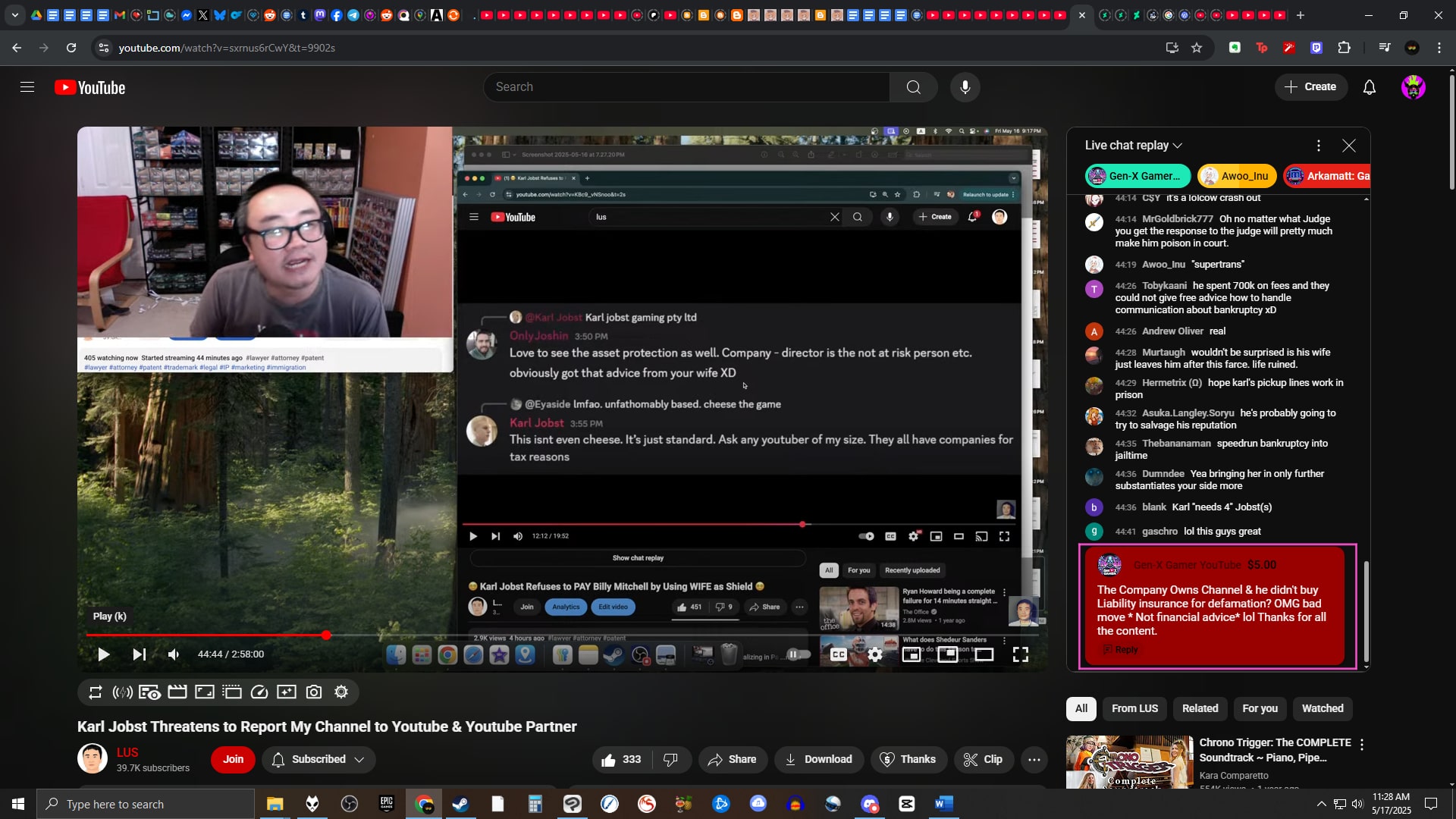Select the Related filter chip
1456x819 pixels.
pos(1200,708)
